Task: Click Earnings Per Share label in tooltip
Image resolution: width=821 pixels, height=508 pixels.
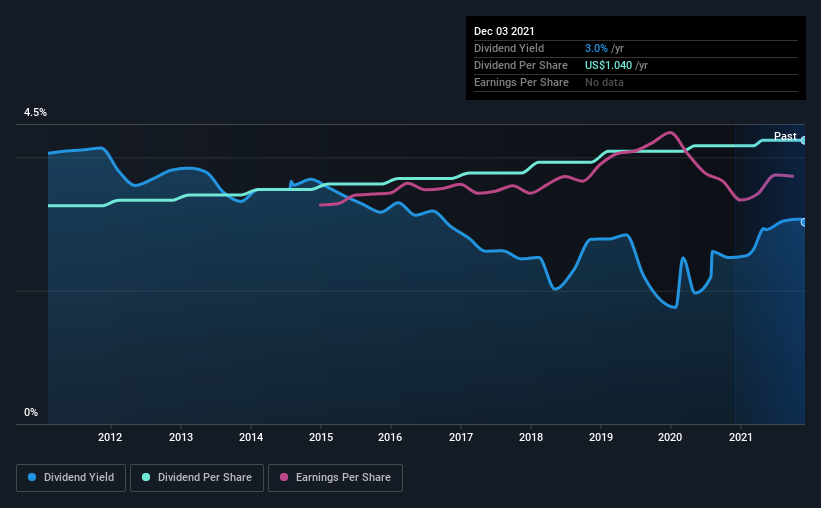Action: [521, 82]
